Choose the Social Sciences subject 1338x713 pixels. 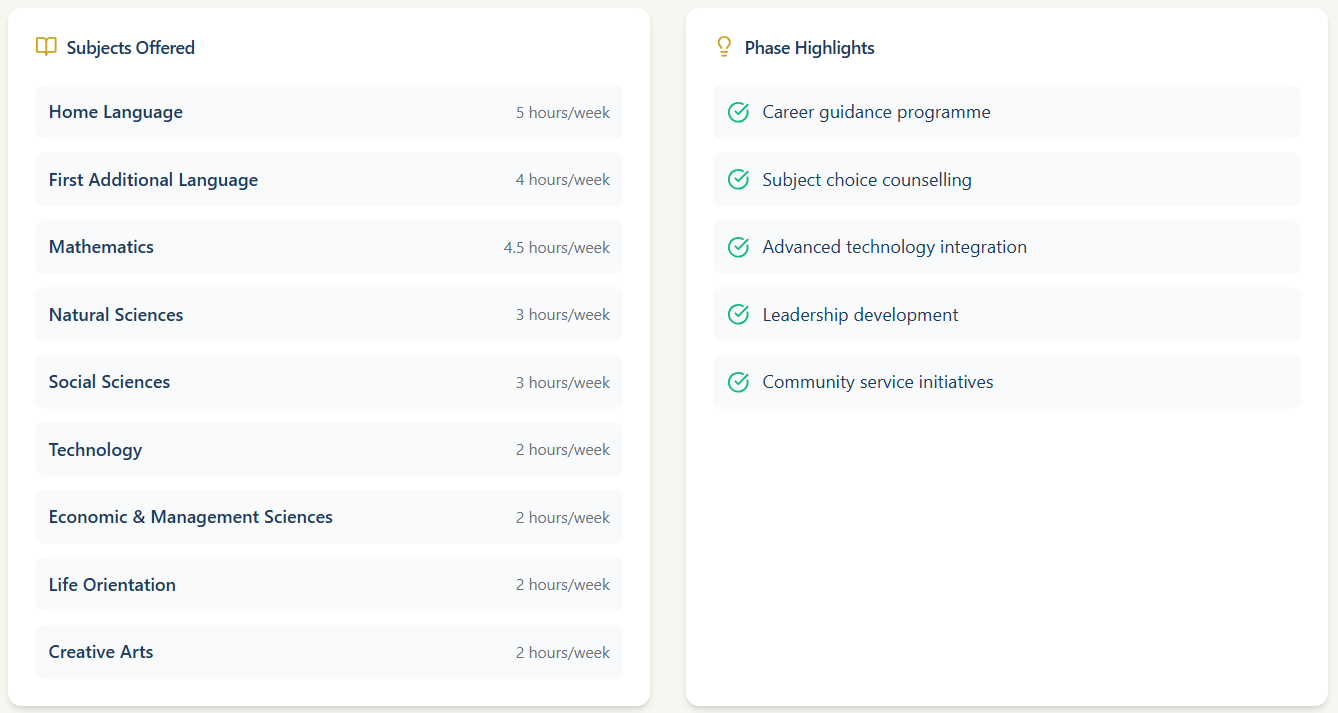pyautogui.click(x=109, y=382)
